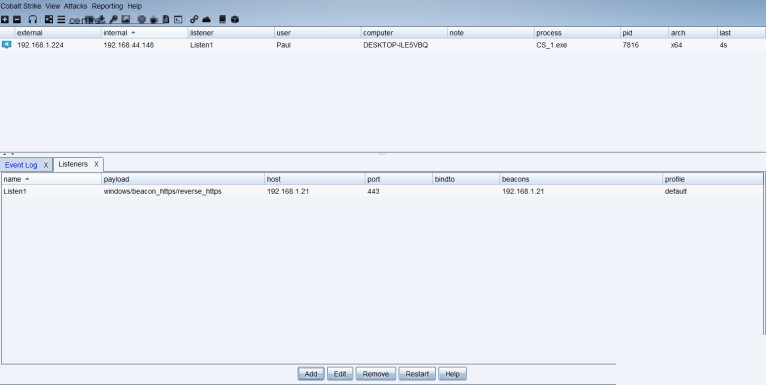Click the Connect to team server plus icon

coord(4,20)
